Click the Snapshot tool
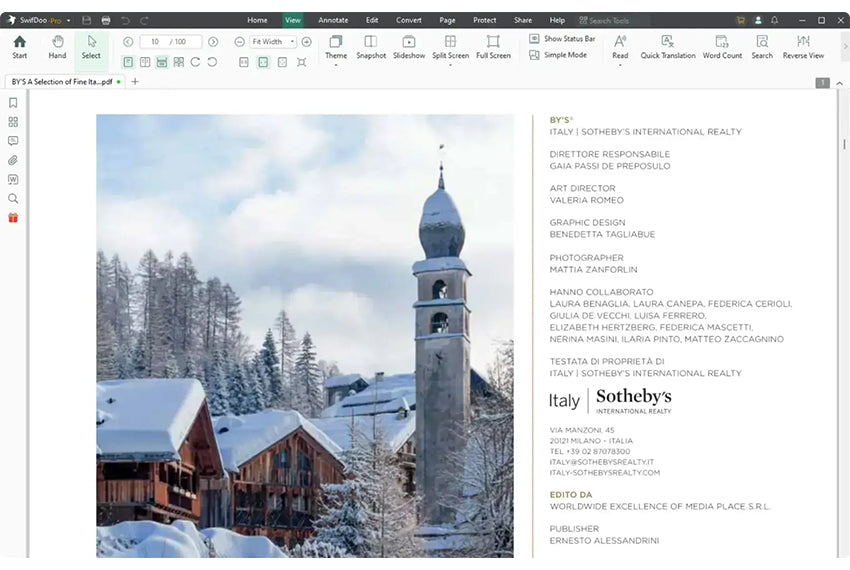The width and height of the screenshot is (850, 570). 371,47
